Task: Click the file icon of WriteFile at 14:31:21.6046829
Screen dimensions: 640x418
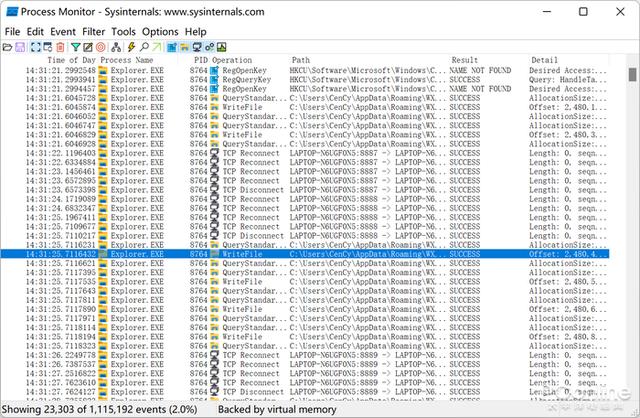Action: point(214,135)
